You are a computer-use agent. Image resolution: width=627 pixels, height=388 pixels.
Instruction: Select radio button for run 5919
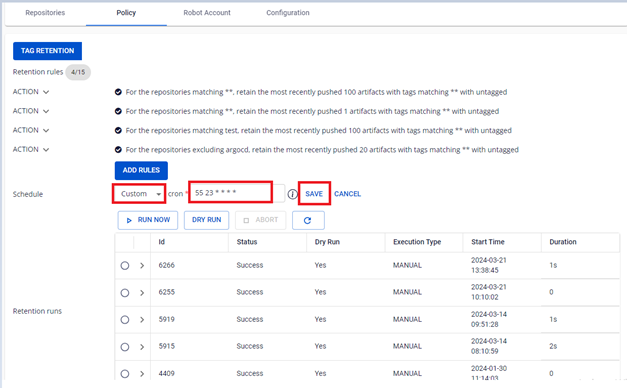tap(125, 320)
